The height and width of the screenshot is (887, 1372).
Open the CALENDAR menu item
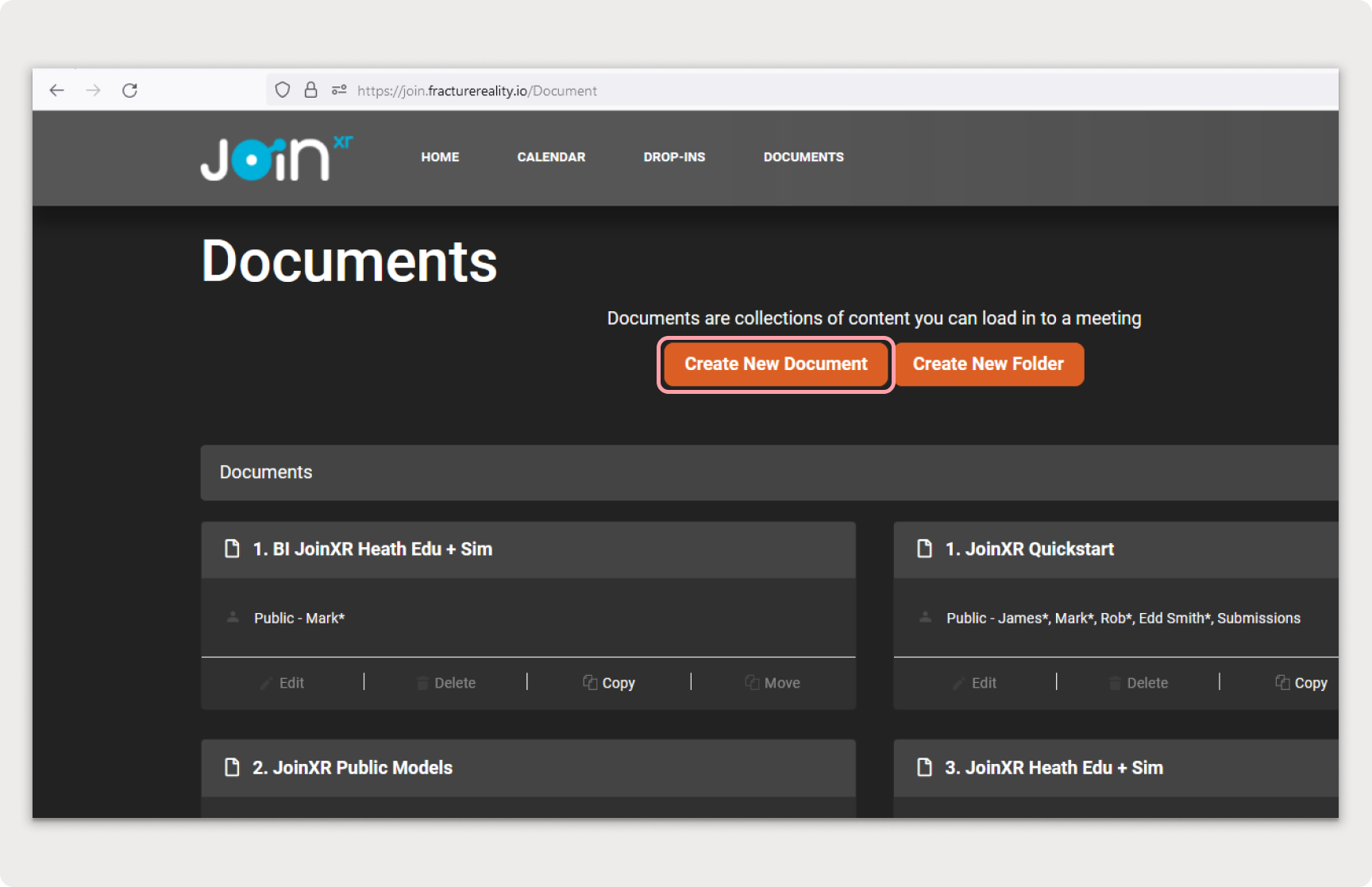[x=551, y=157]
